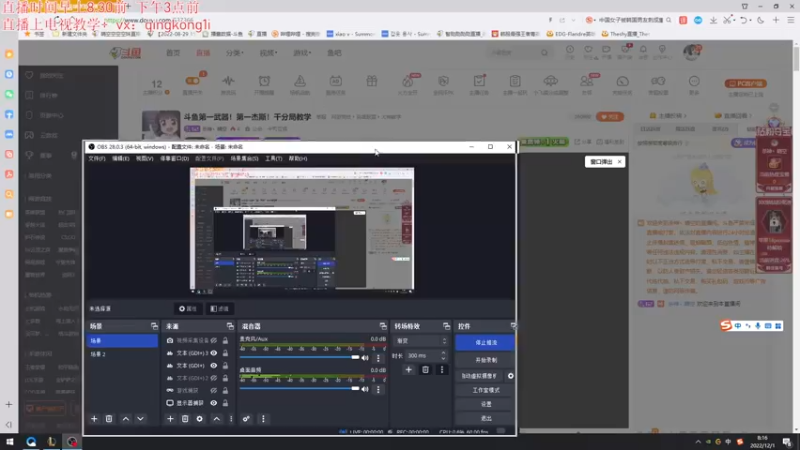Open the OBS File menu
This screenshot has width=800, height=450.
(x=96, y=159)
